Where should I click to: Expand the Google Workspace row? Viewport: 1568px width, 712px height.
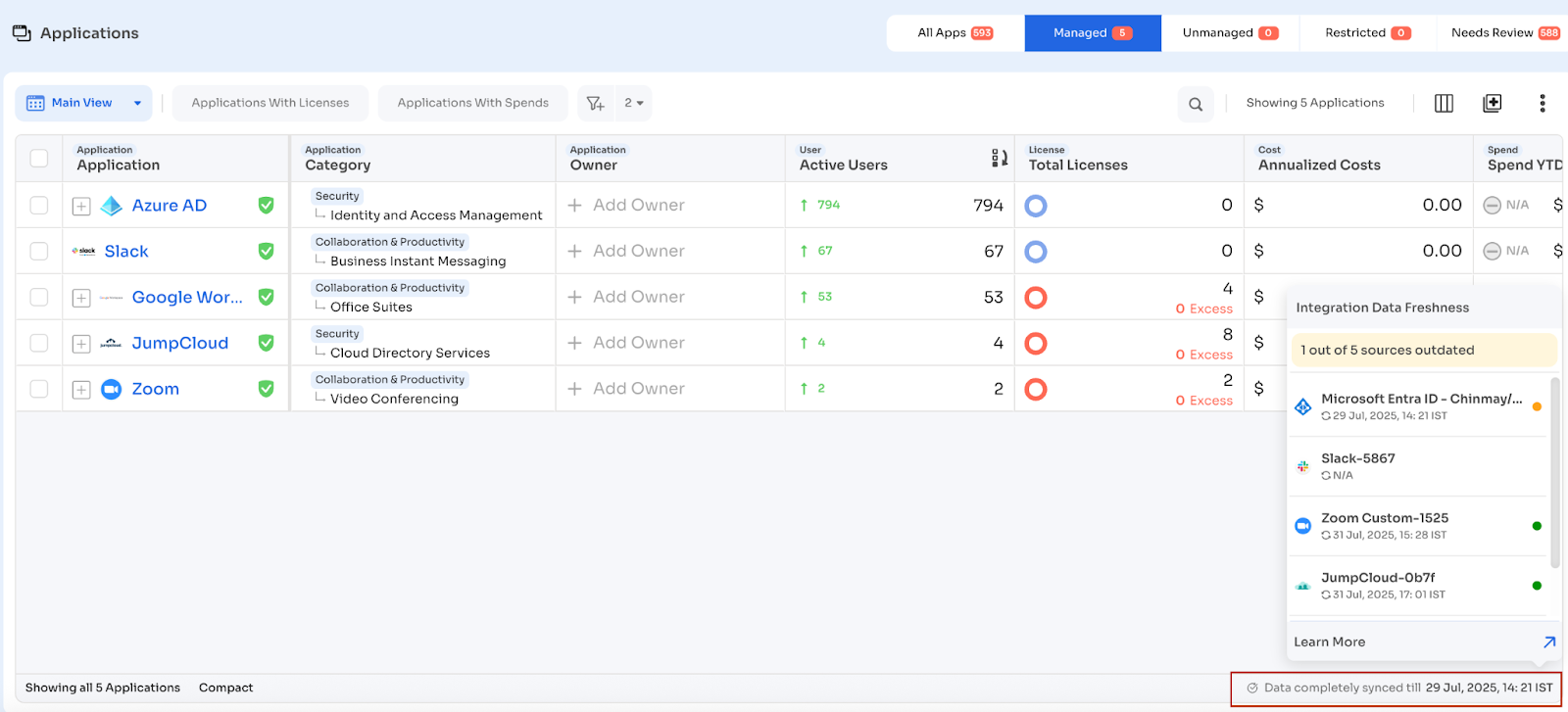pos(81,298)
